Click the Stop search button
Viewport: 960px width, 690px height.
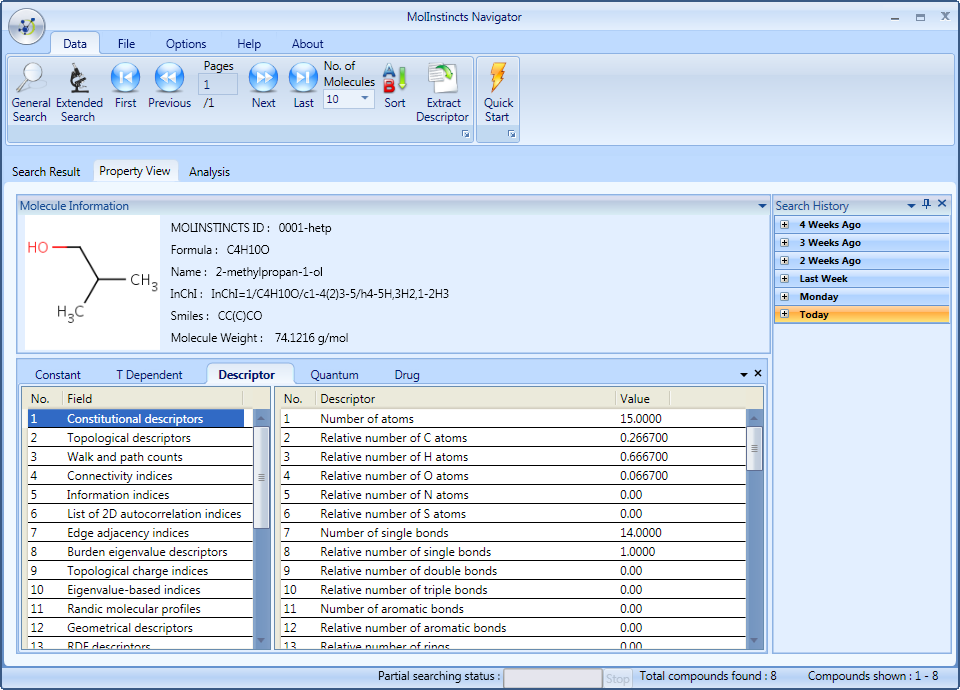click(617, 678)
